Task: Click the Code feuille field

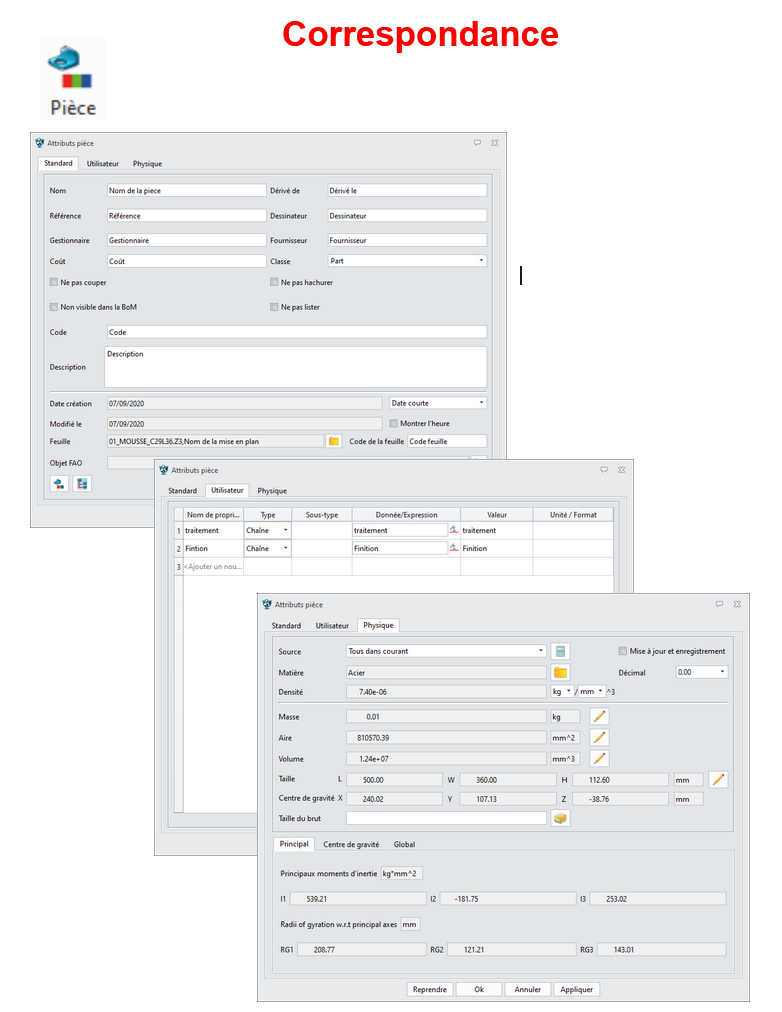Action: point(447,441)
